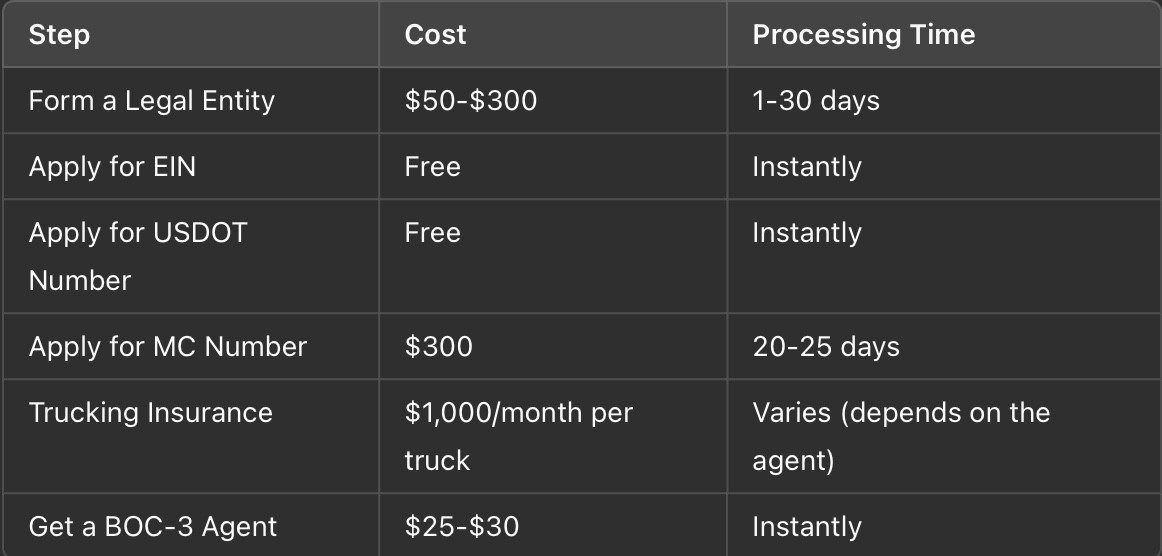Select the "Get a BOC-3 Agent" cell
The image size is (1162, 556).
click(x=153, y=527)
